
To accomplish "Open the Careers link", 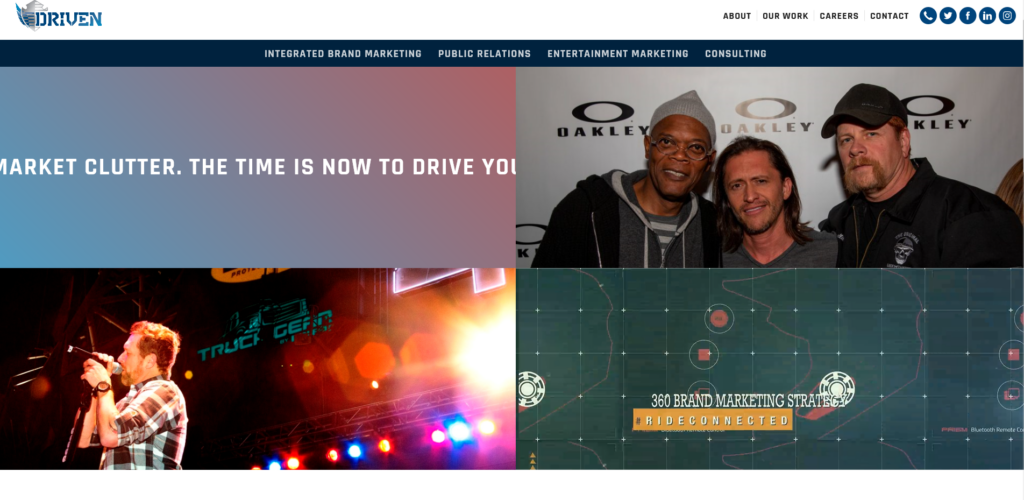I will (839, 16).
